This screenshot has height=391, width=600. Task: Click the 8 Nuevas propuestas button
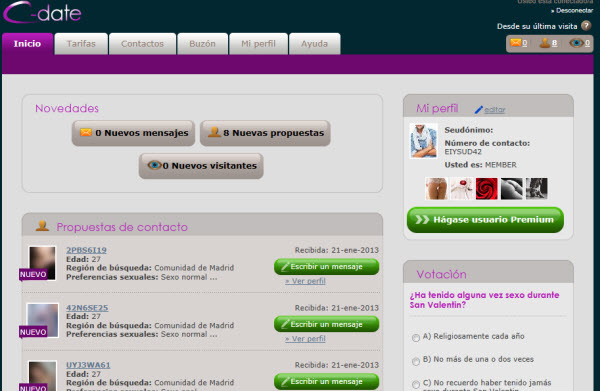tap(265, 133)
